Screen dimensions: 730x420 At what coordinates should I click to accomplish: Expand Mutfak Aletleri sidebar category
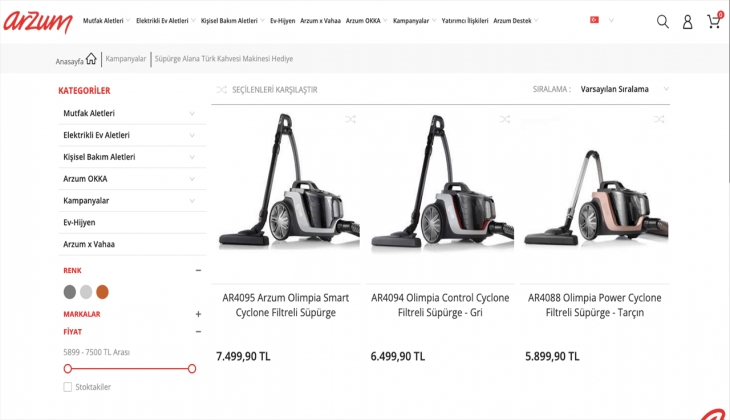[x=192, y=113]
